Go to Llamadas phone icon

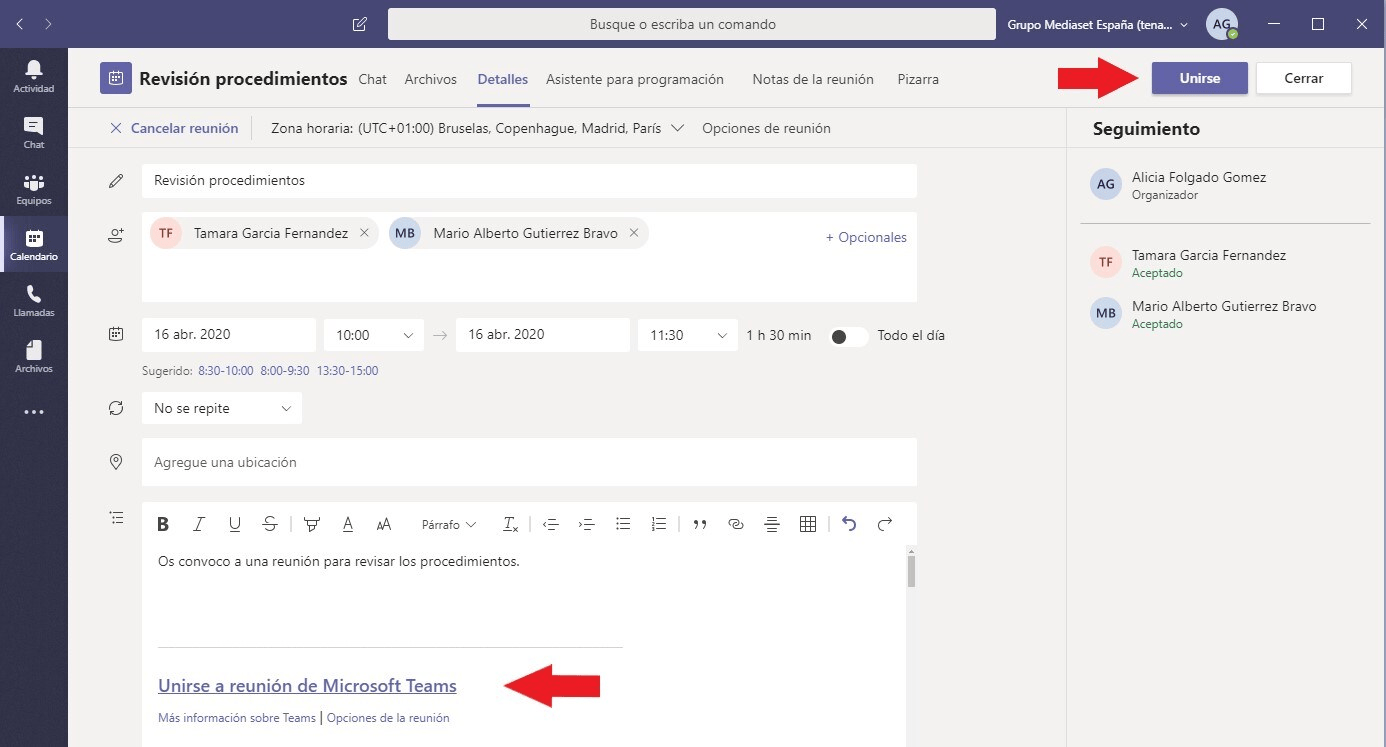(34, 300)
